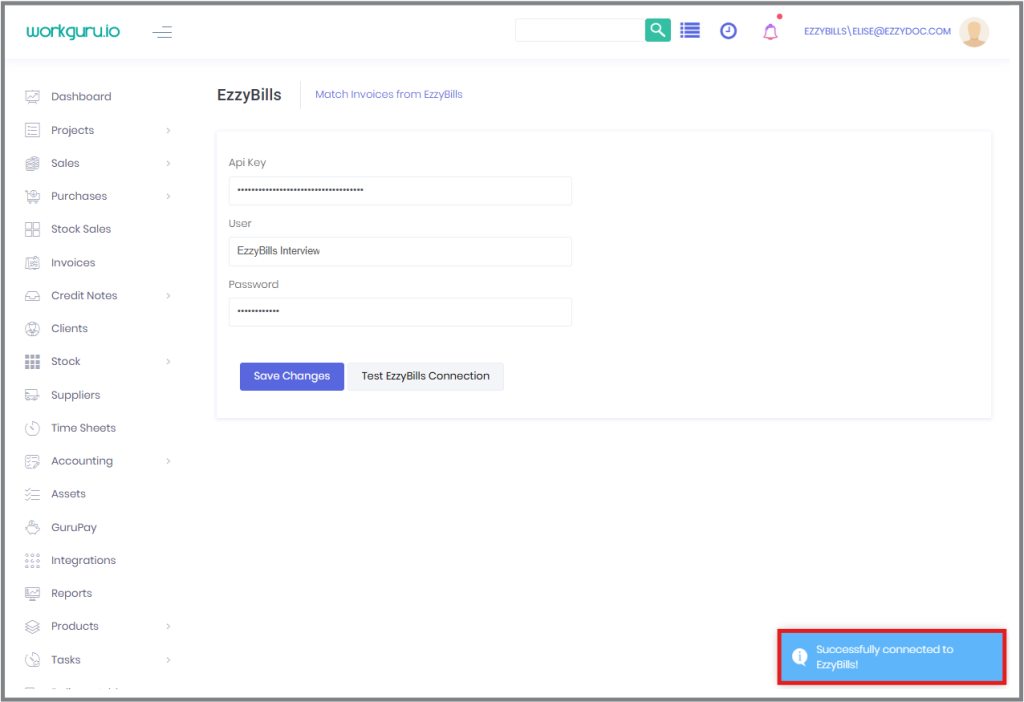Click the Api Key input field

tap(400, 191)
